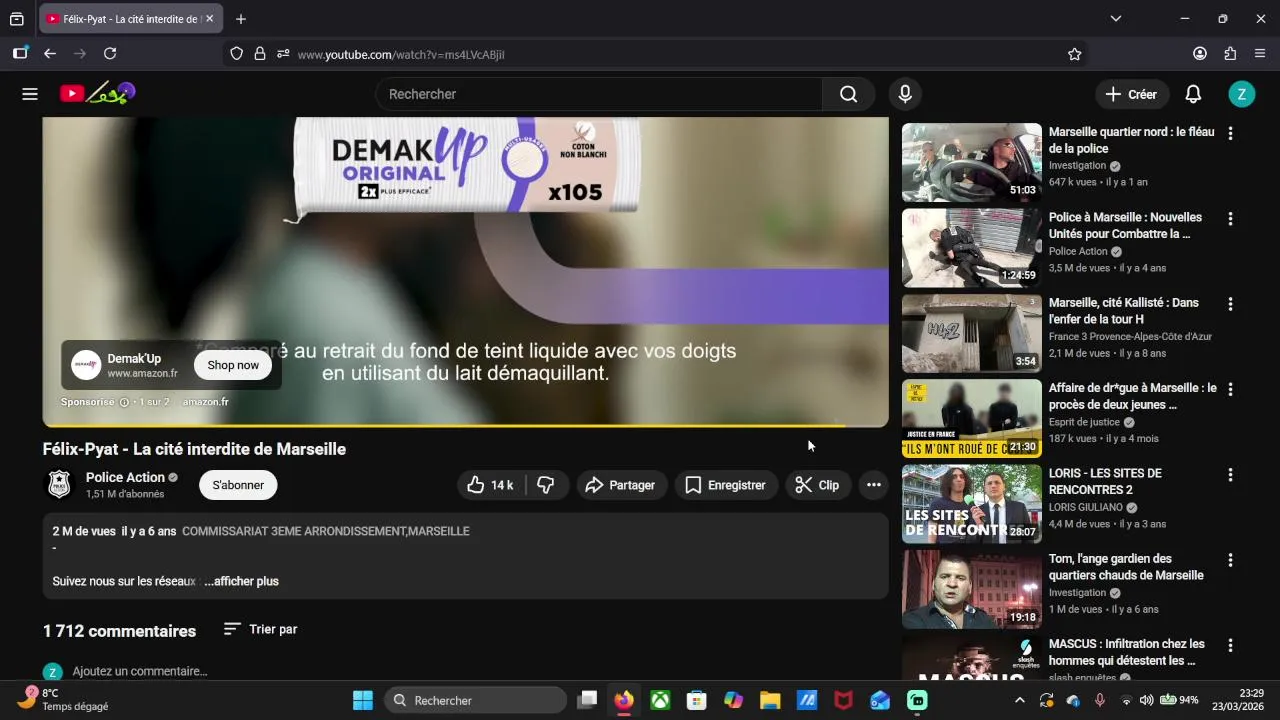Start voice search with the microphone
Viewport: 1280px width, 720px height.
(904, 94)
